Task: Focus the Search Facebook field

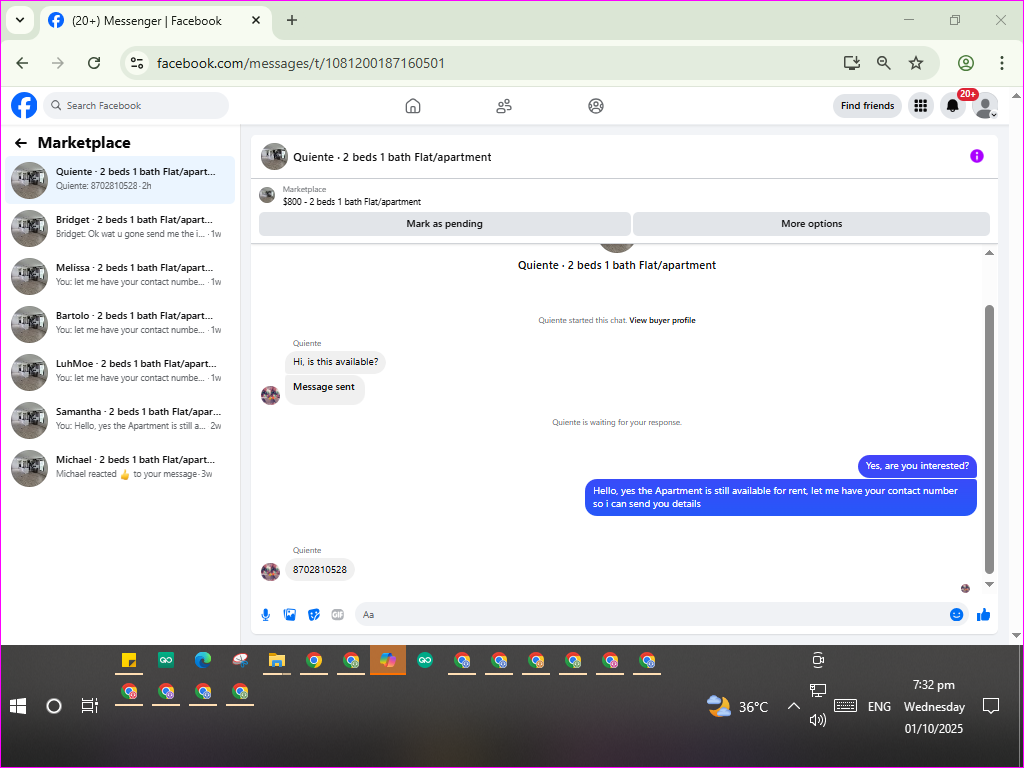Action: pyautogui.click(x=136, y=106)
